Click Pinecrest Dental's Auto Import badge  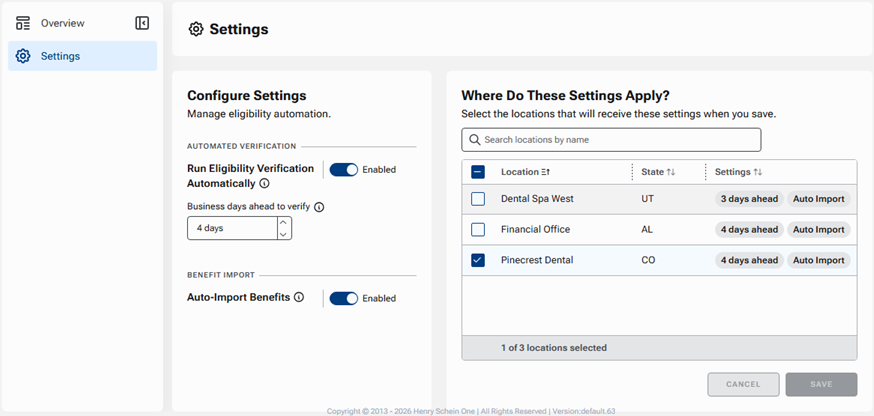coord(819,260)
